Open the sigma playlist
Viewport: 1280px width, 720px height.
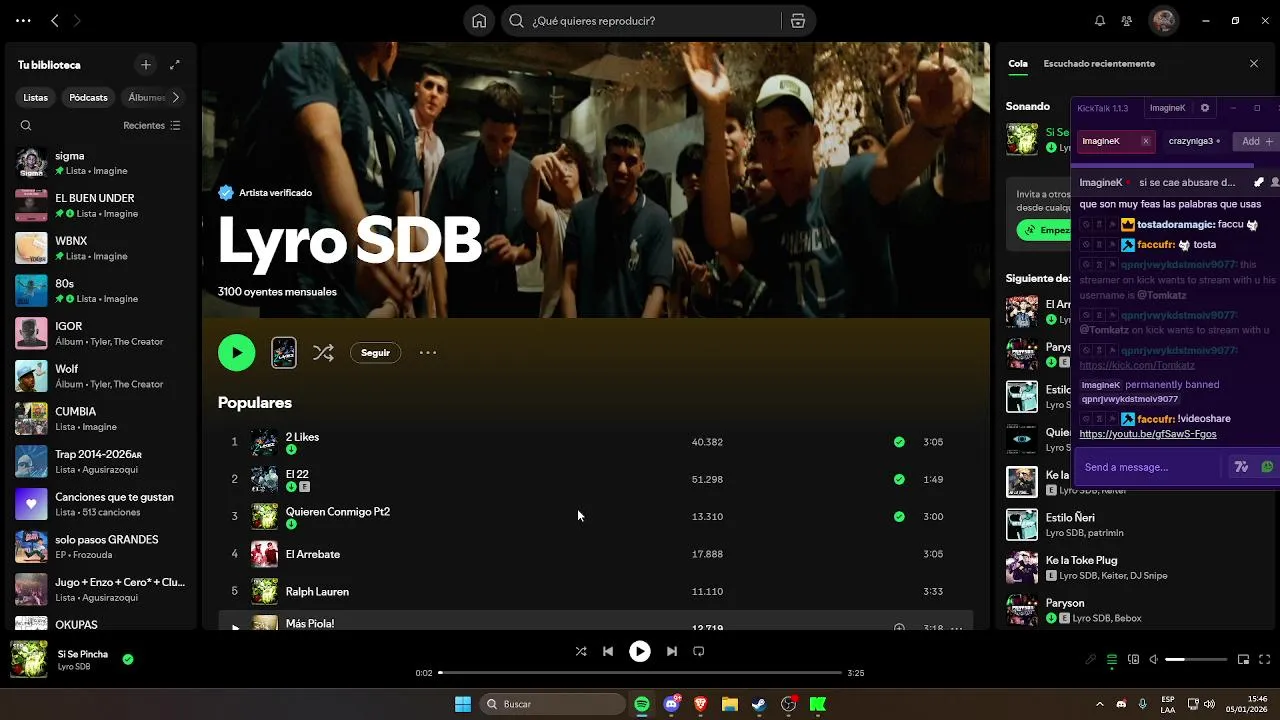[x=100, y=163]
